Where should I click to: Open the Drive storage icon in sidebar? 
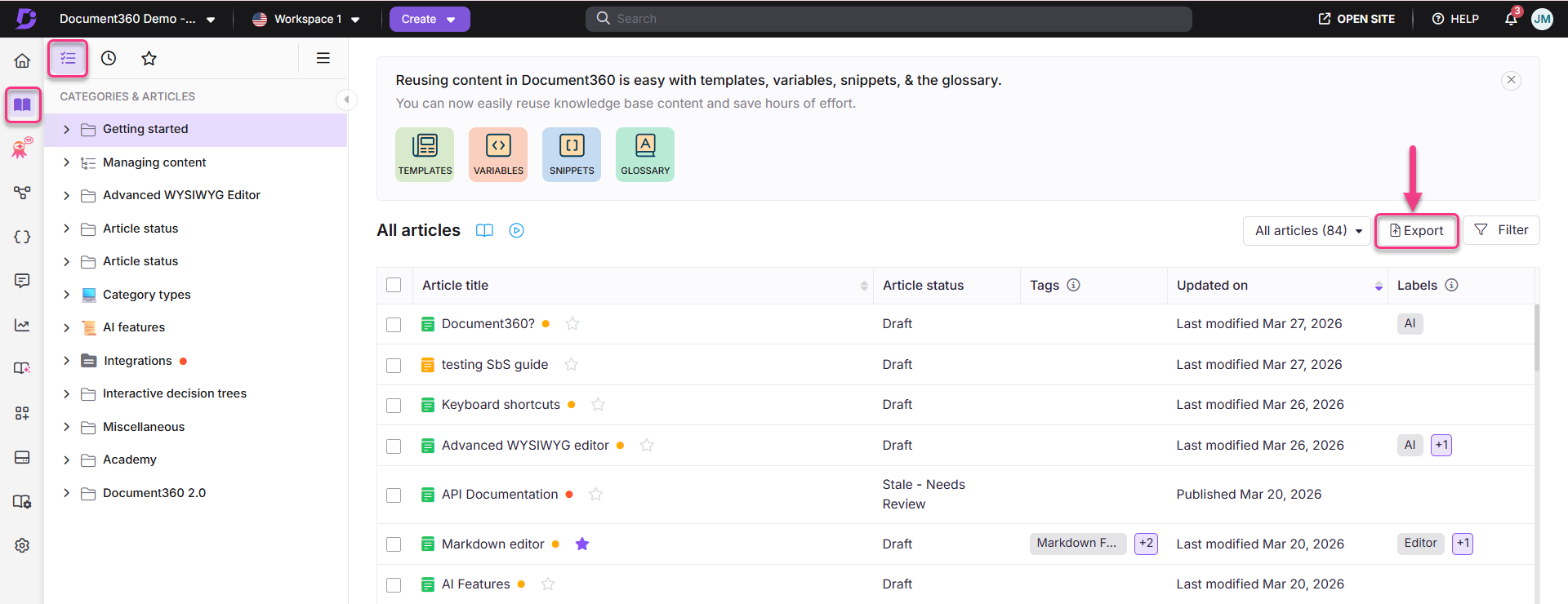(22, 457)
